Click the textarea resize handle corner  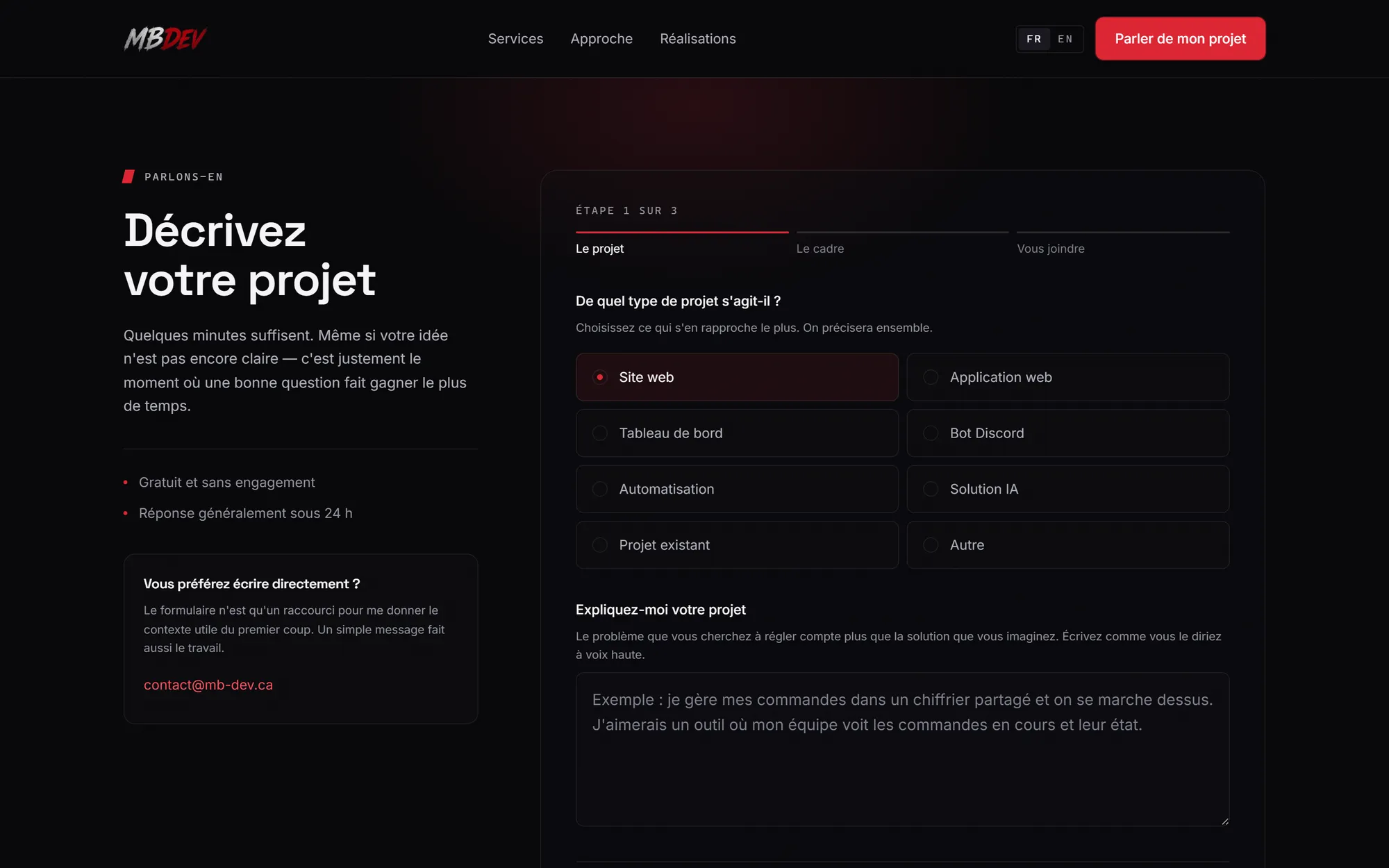[1224, 821]
